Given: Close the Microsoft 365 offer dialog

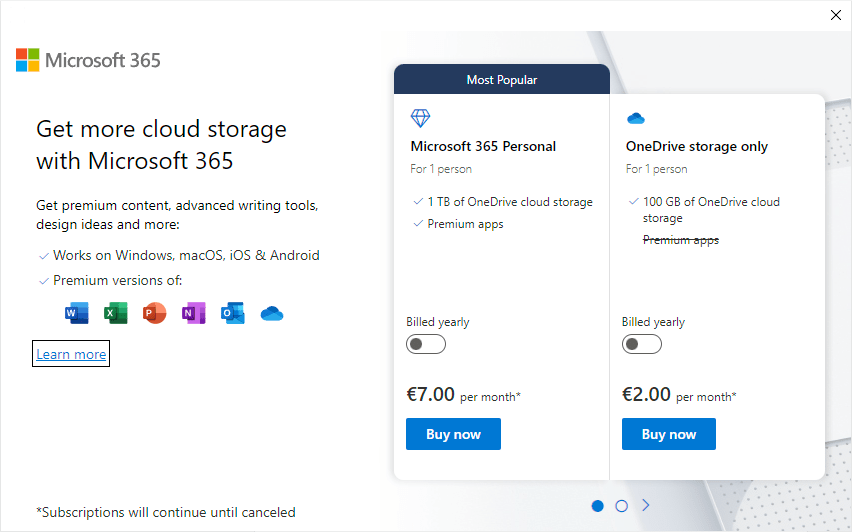Looking at the screenshot, I should click(x=836, y=14).
